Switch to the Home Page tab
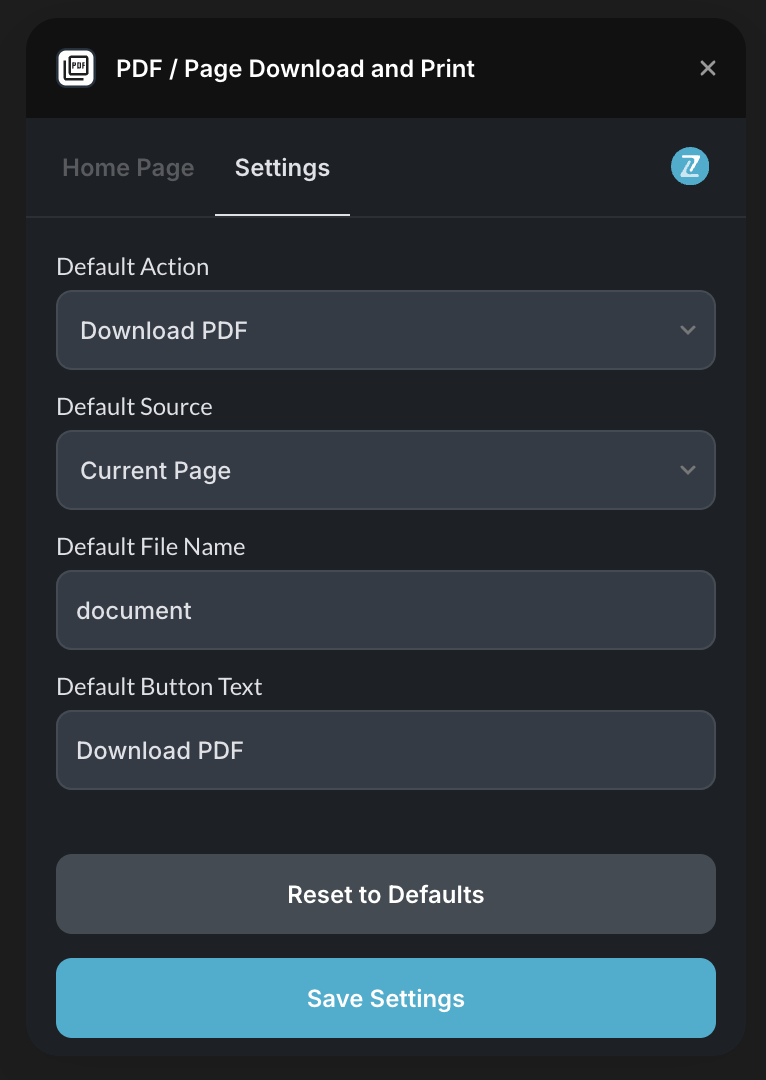The image size is (766, 1080). tap(128, 168)
